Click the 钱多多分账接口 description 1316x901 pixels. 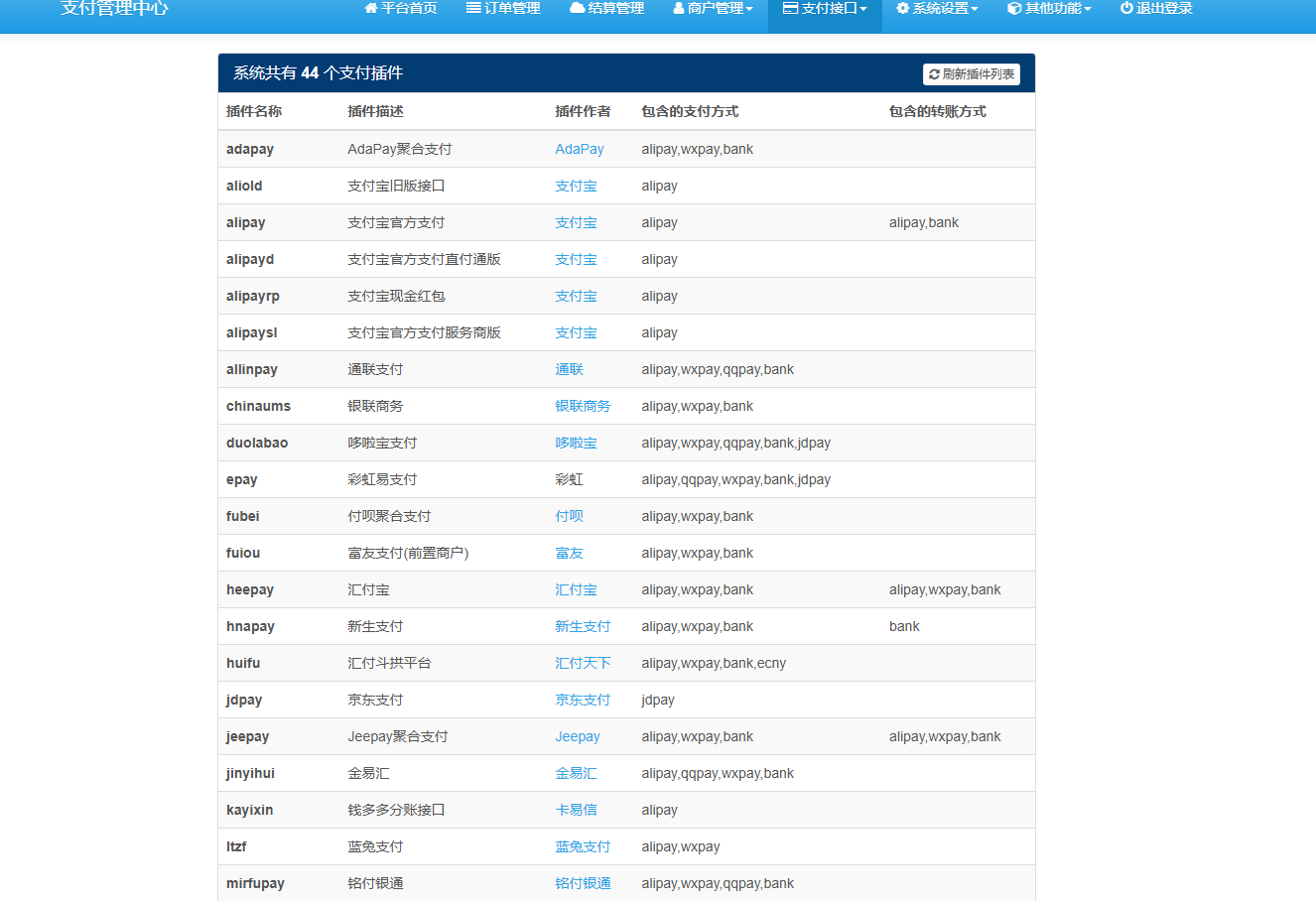[396, 810]
